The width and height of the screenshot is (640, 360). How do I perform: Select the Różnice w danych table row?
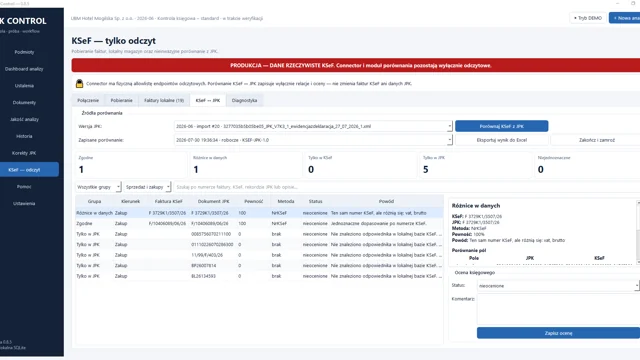pyautogui.click(x=259, y=213)
